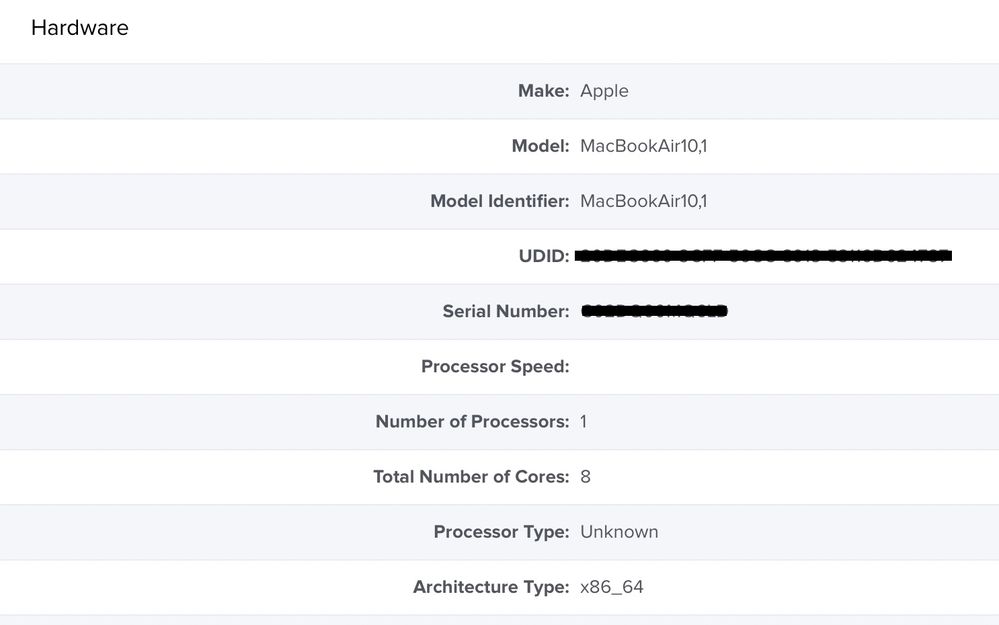Select the Apple make value

[604, 91]
